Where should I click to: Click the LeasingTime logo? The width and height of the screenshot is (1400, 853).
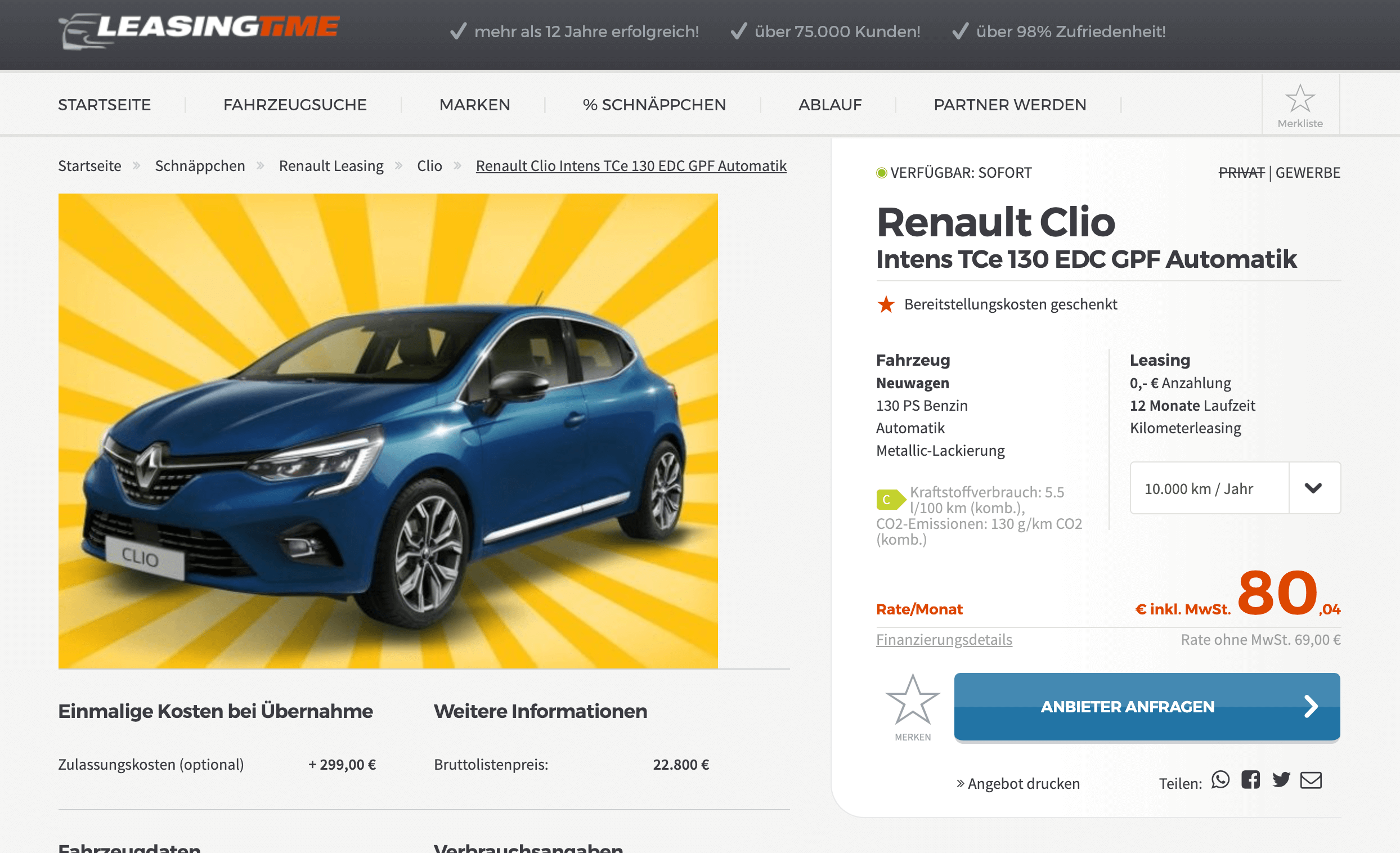(199, 31)
